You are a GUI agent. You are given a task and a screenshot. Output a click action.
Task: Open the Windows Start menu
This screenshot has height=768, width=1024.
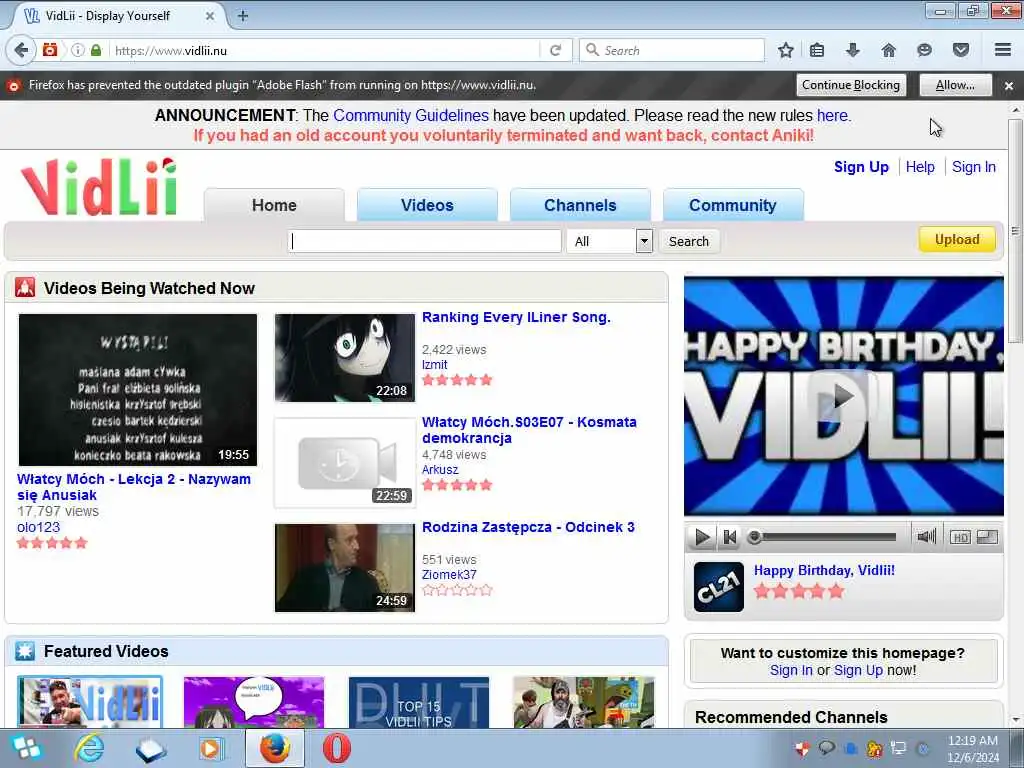pos(25,748)
